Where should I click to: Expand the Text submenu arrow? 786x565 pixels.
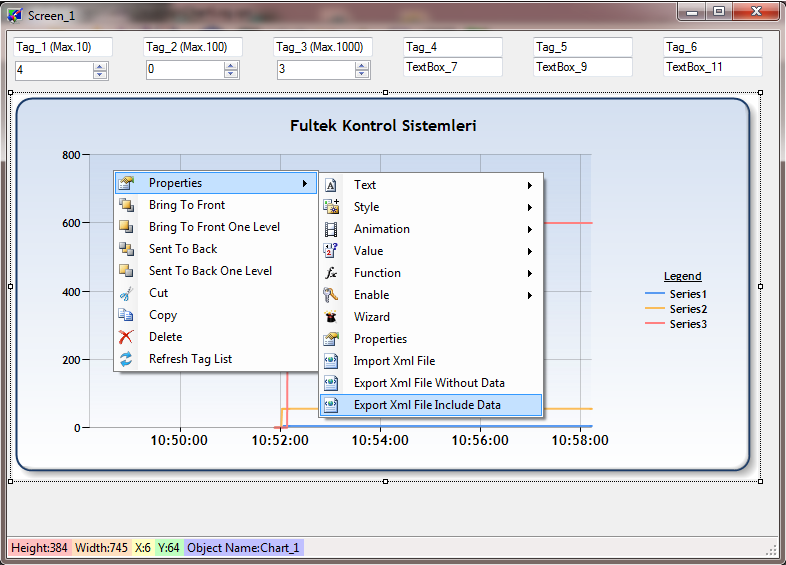(530, 185)
